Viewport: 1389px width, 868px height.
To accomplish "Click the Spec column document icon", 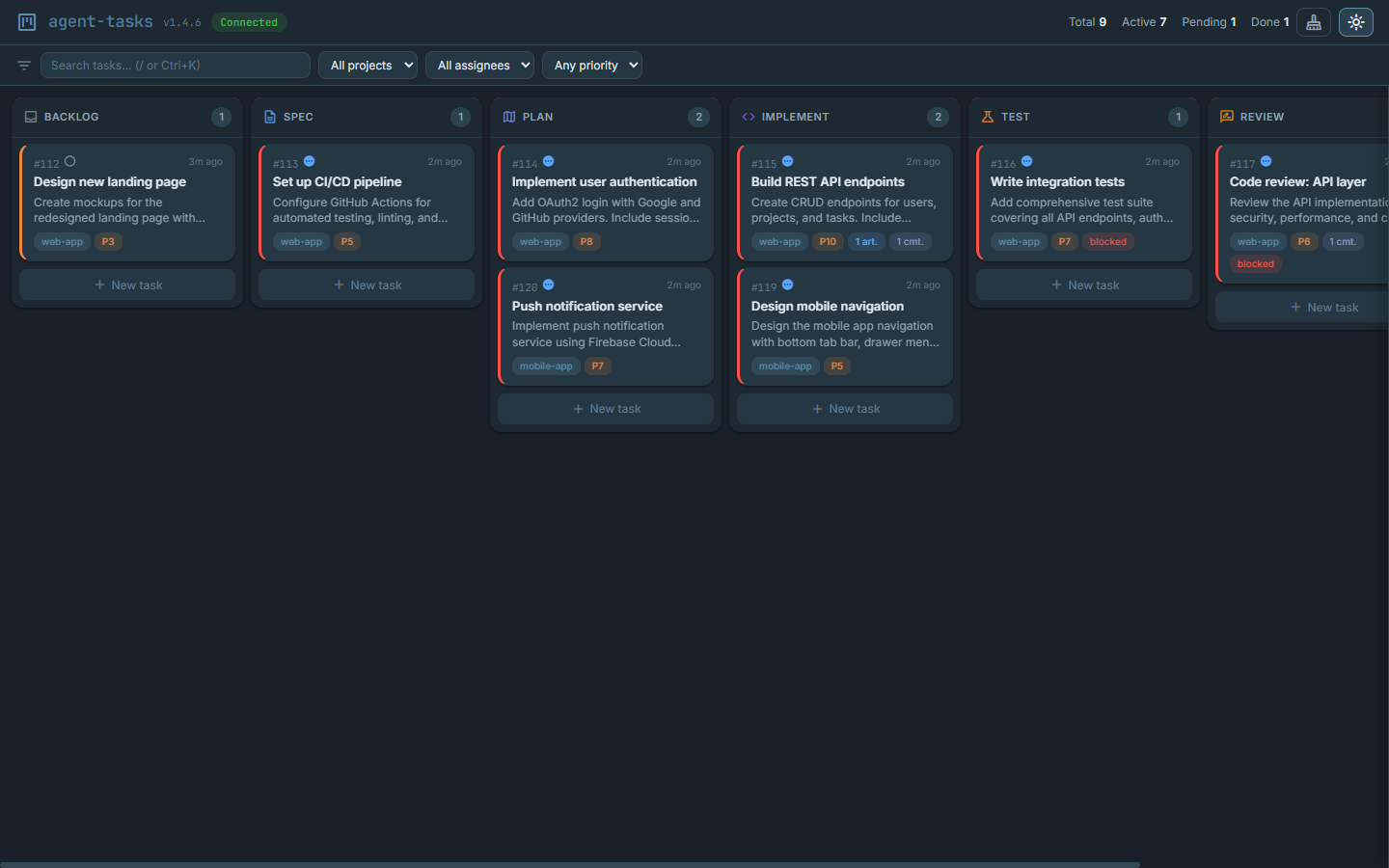I will pyautogui.click(x=269, y=117).
